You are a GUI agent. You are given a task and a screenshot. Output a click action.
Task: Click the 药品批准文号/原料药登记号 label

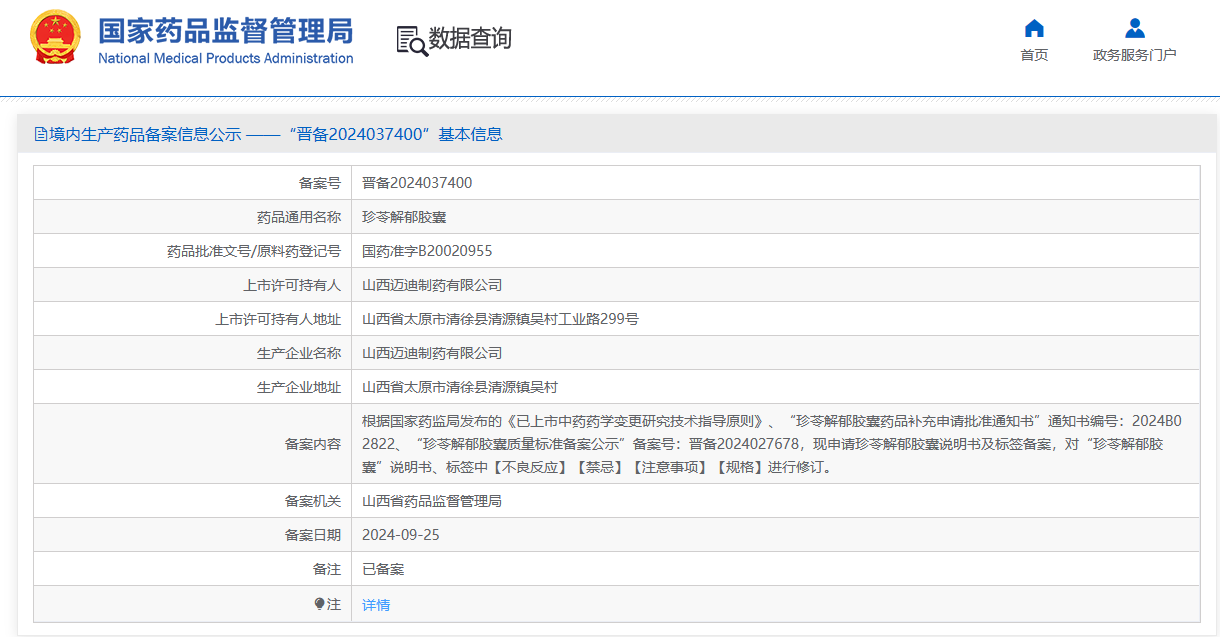pos(254,251)
